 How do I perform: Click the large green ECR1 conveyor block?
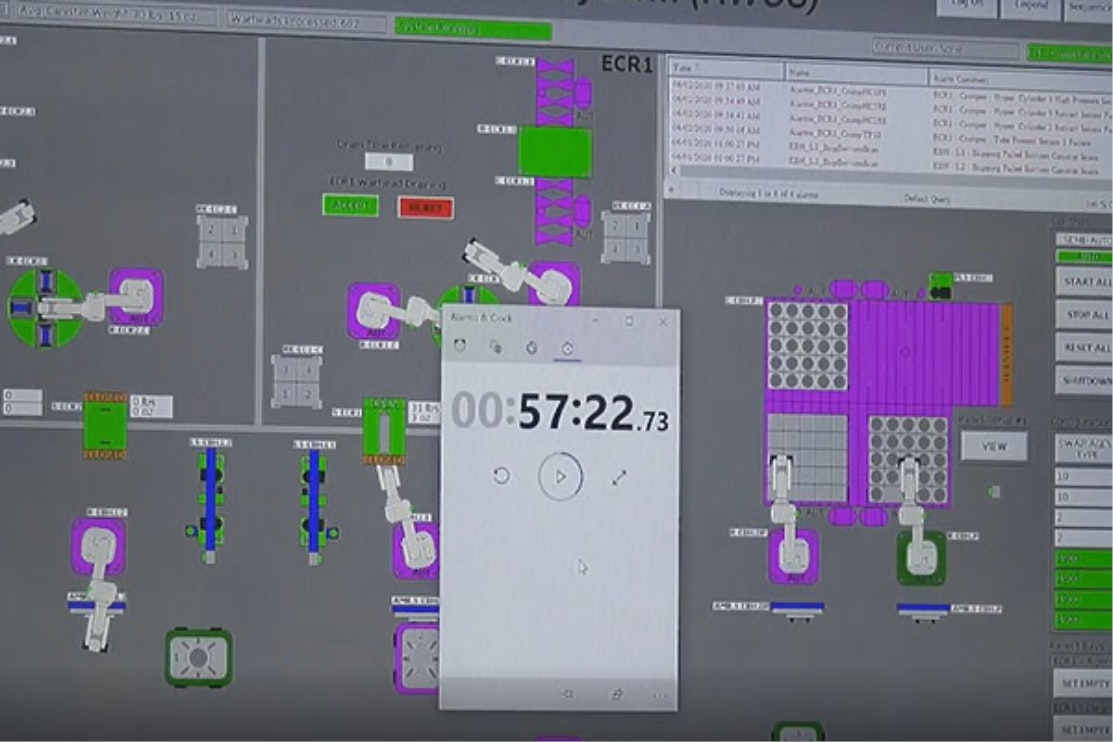click(x=554, y=151)
